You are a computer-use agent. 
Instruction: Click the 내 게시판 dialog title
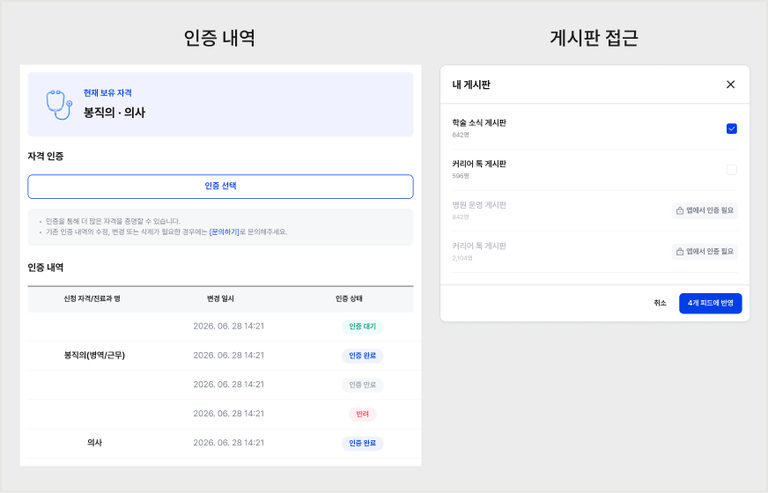click(x=471, y=85)
